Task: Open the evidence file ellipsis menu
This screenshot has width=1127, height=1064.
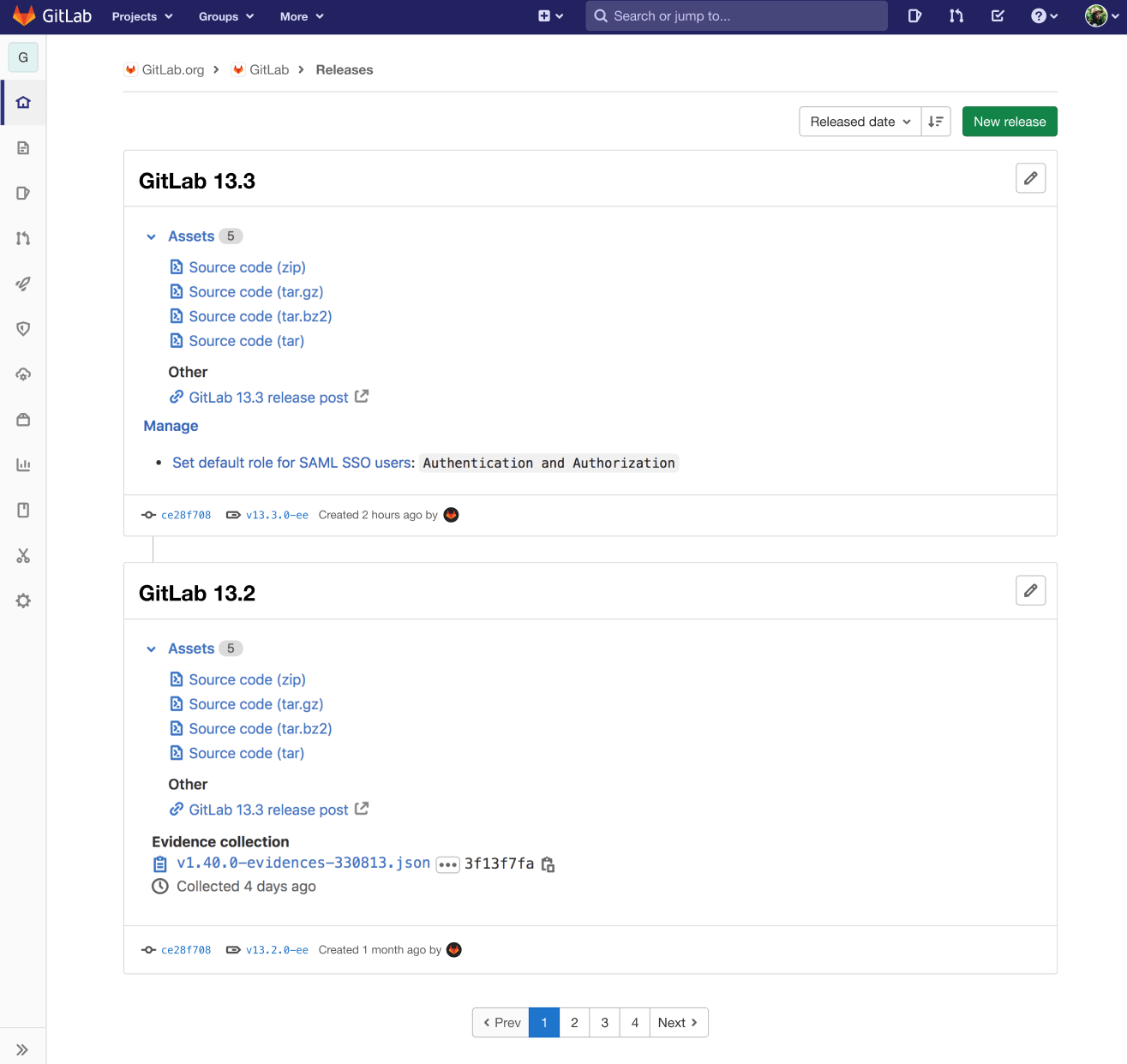Action: click(x=447, y=864)
